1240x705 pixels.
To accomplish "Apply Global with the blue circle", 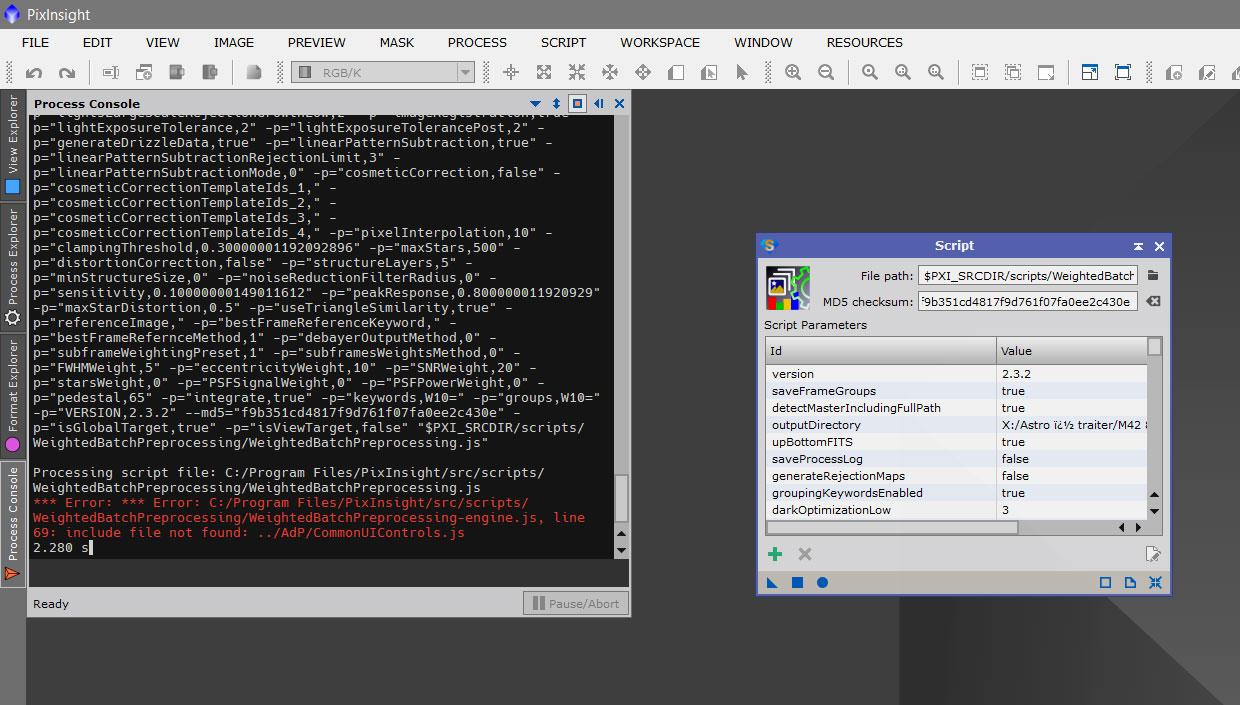I will point(822,582).
